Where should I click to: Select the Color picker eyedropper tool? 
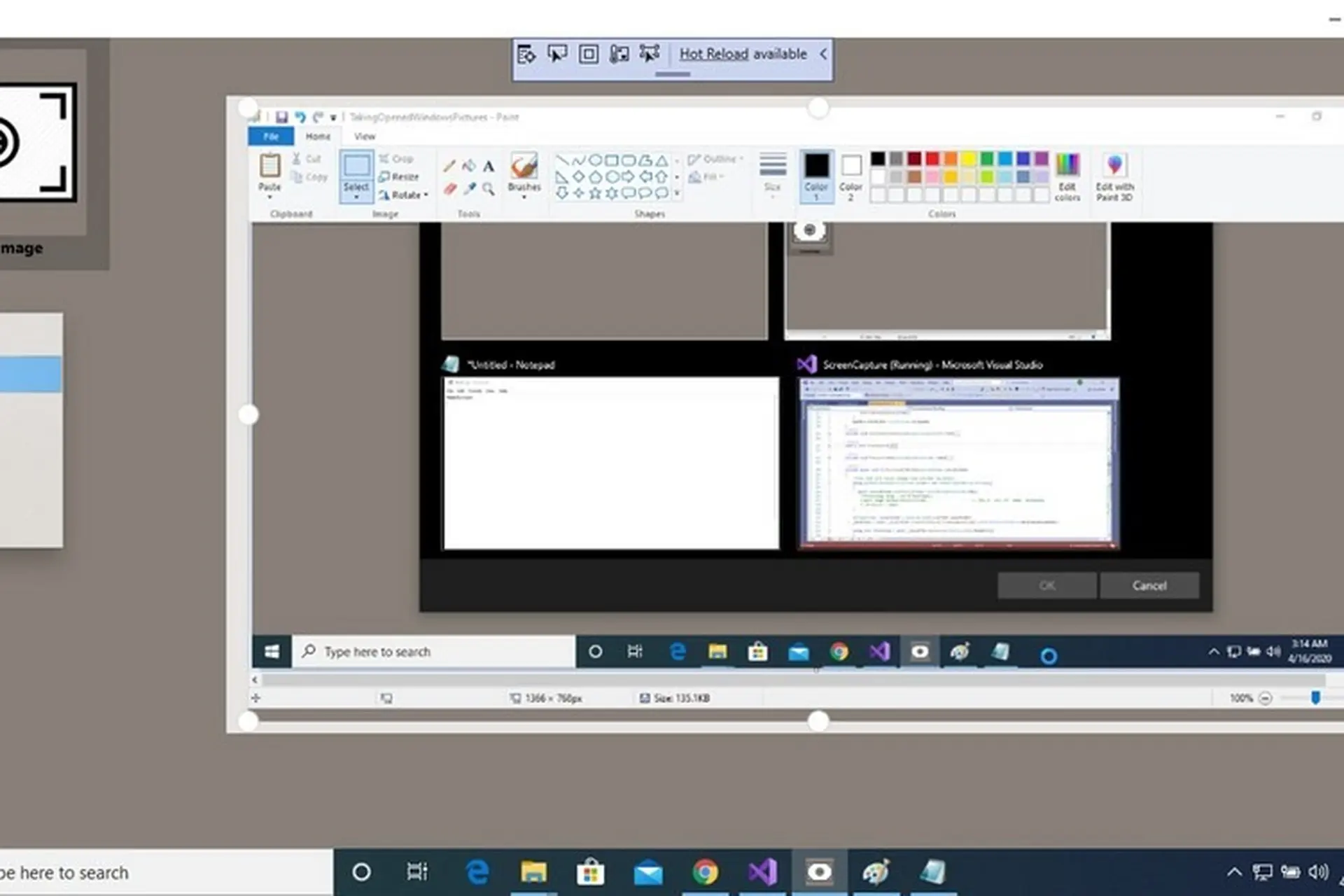tap(469, 189)
